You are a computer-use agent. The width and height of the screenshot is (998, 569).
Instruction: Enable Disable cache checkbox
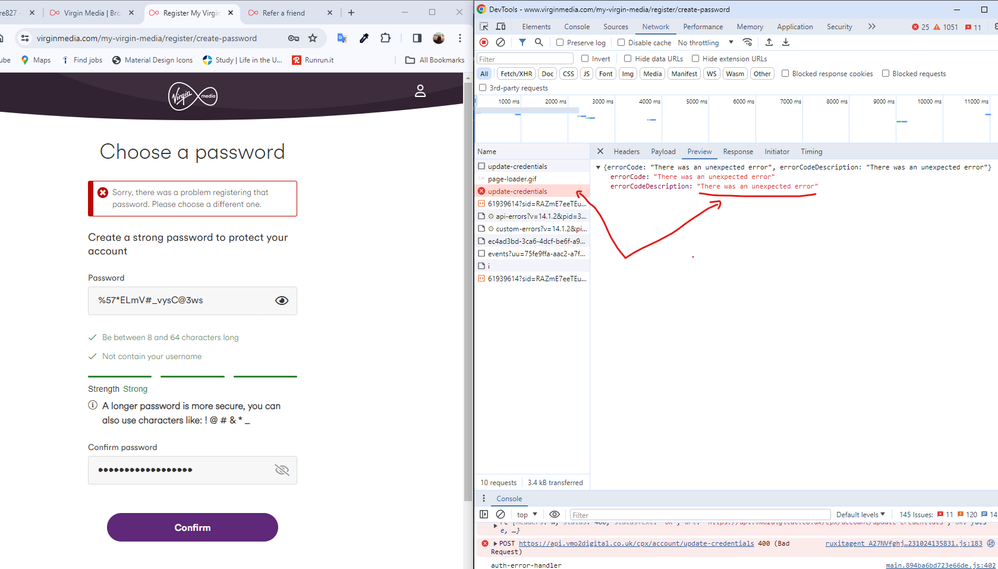tap(621, 43)
